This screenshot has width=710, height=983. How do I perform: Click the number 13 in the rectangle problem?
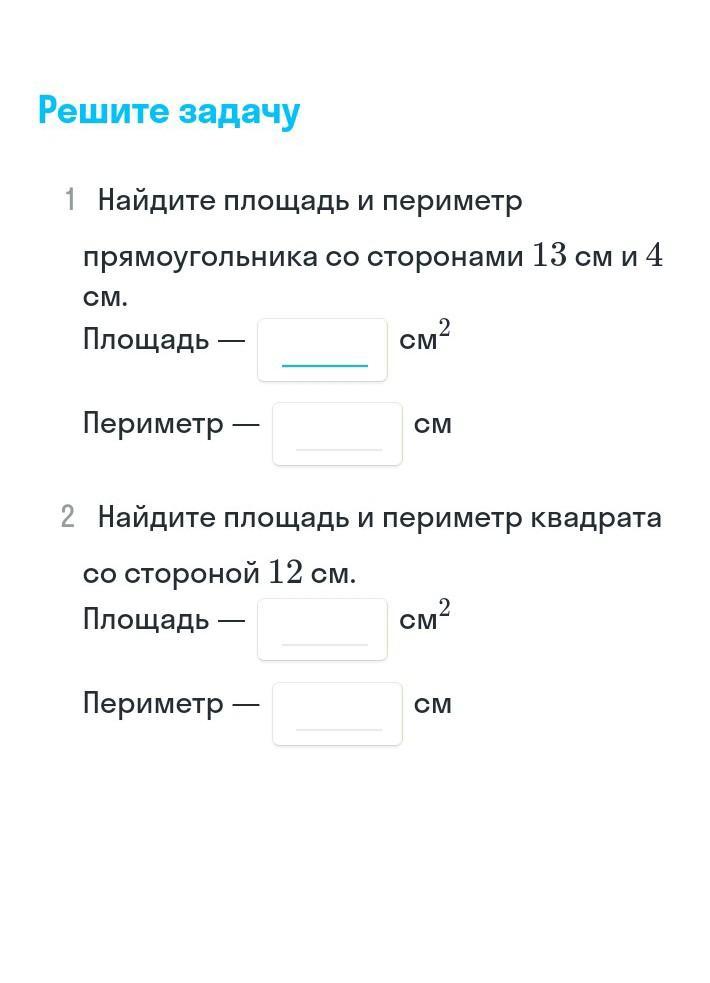tap(549, 256)
